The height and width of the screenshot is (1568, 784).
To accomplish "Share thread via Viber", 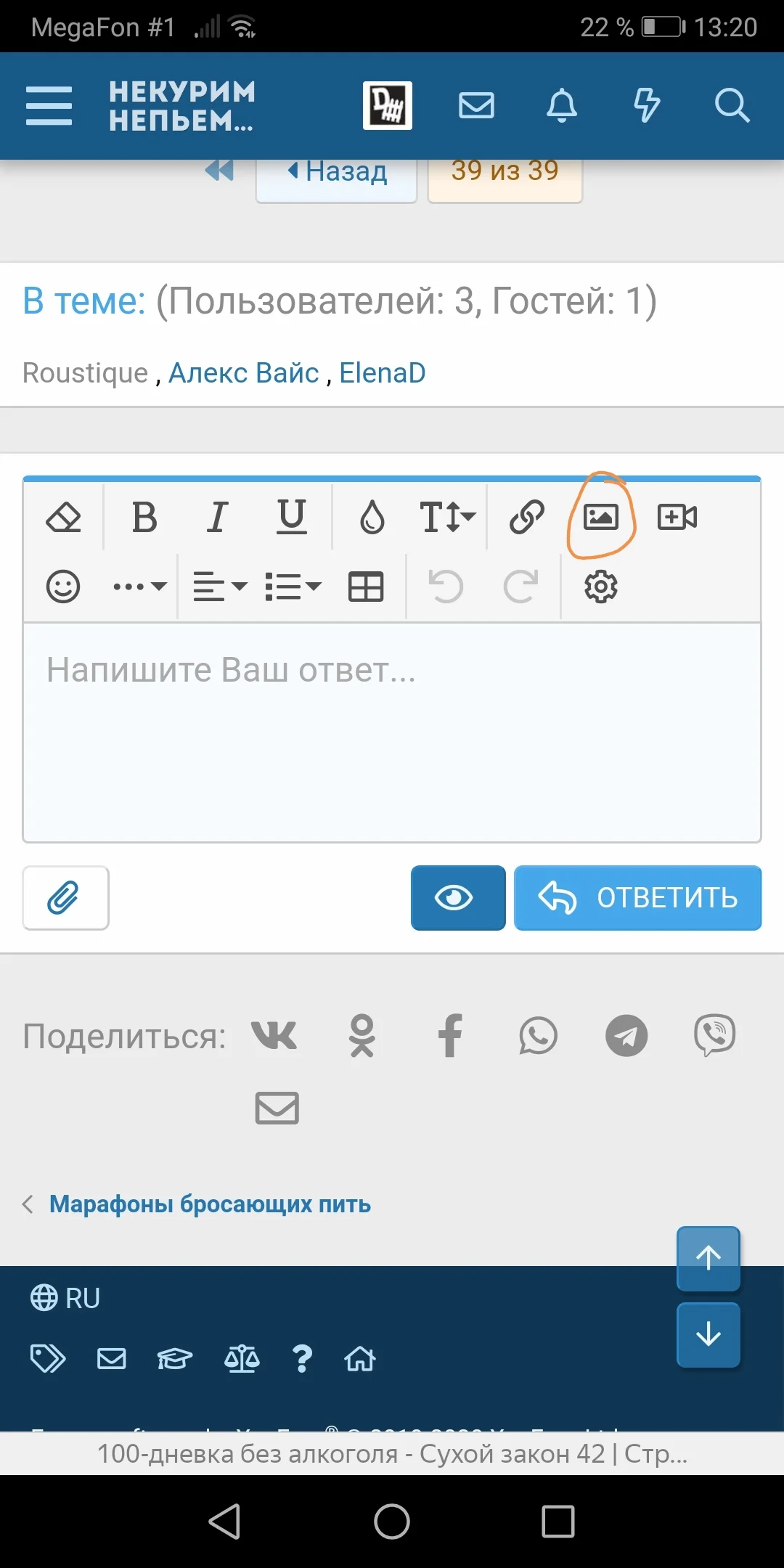I will (x=715, y=1036).
